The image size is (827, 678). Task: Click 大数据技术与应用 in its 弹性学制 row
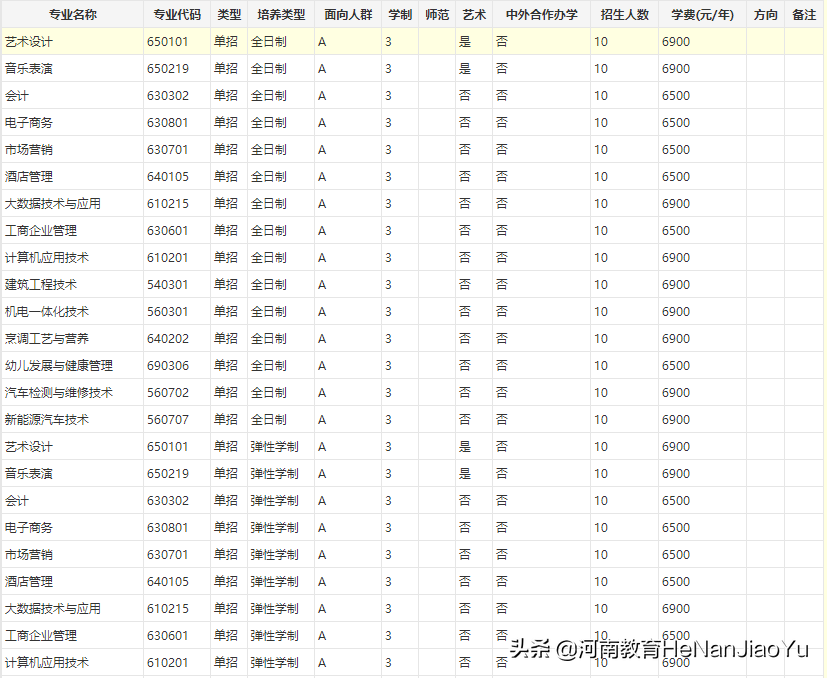(x=53, y=609)
